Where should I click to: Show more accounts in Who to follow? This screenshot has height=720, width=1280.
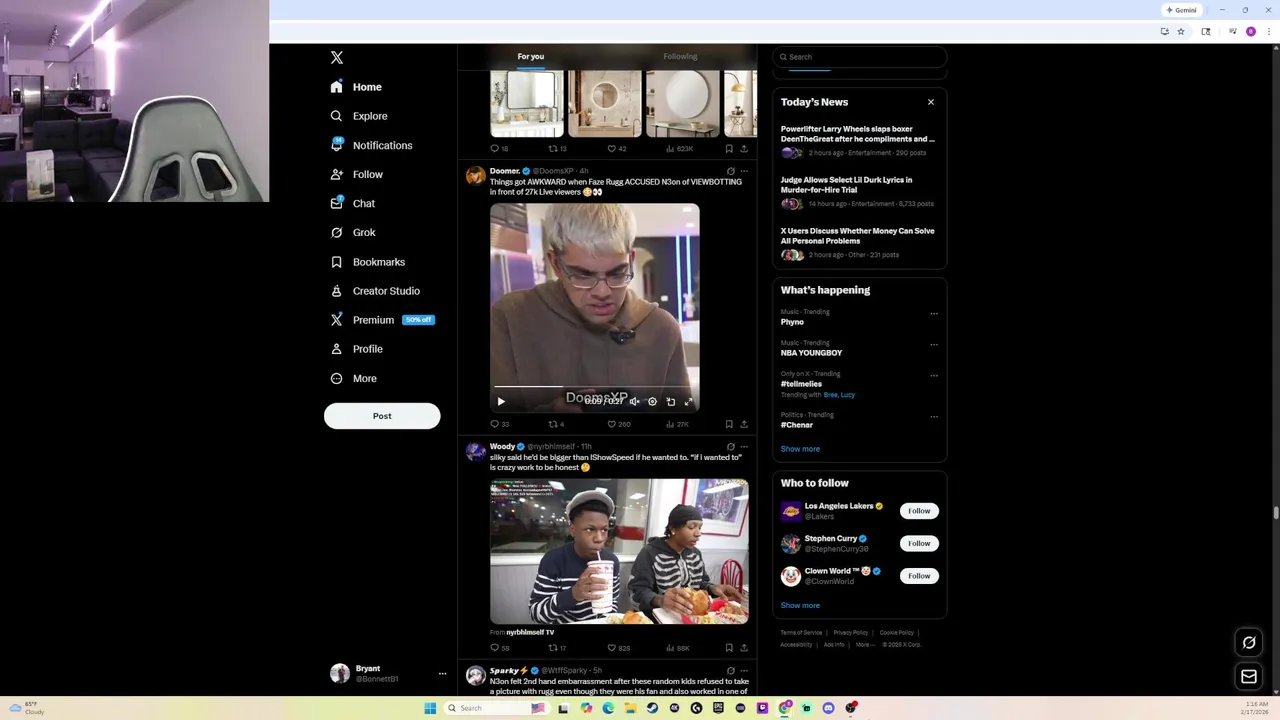(800, 605)
